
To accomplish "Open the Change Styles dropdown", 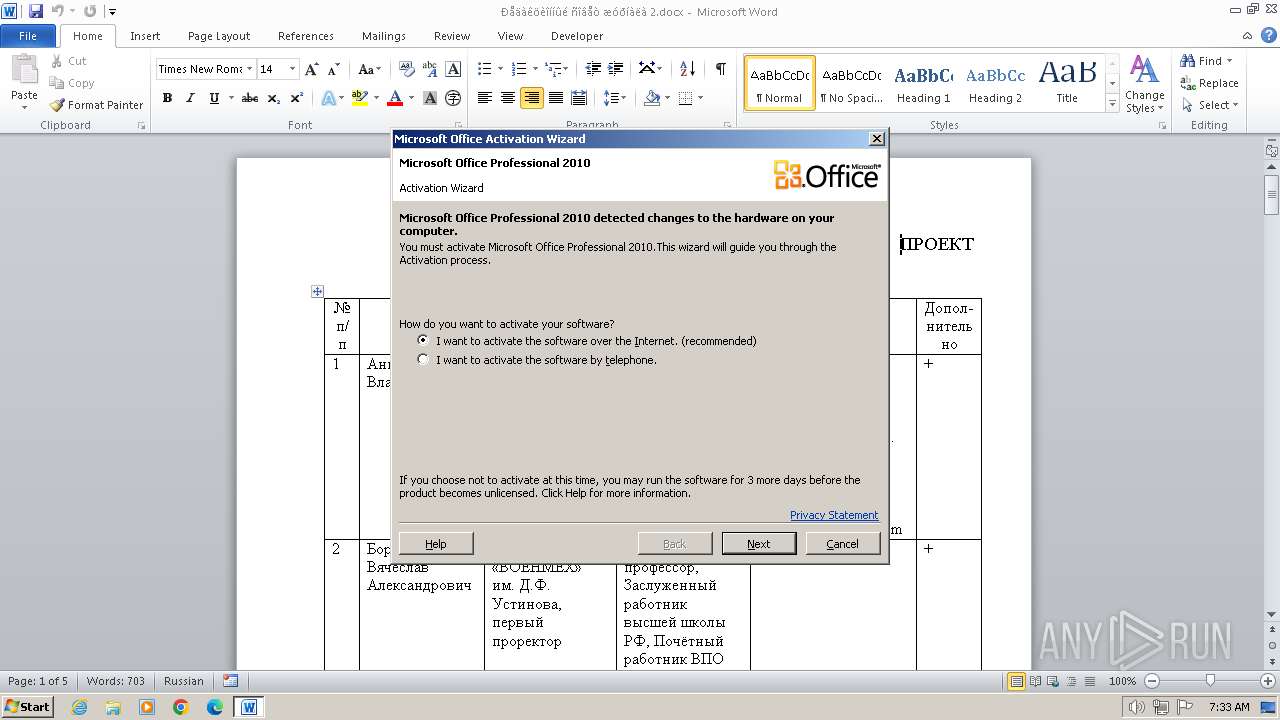I will click(1144, 84).
